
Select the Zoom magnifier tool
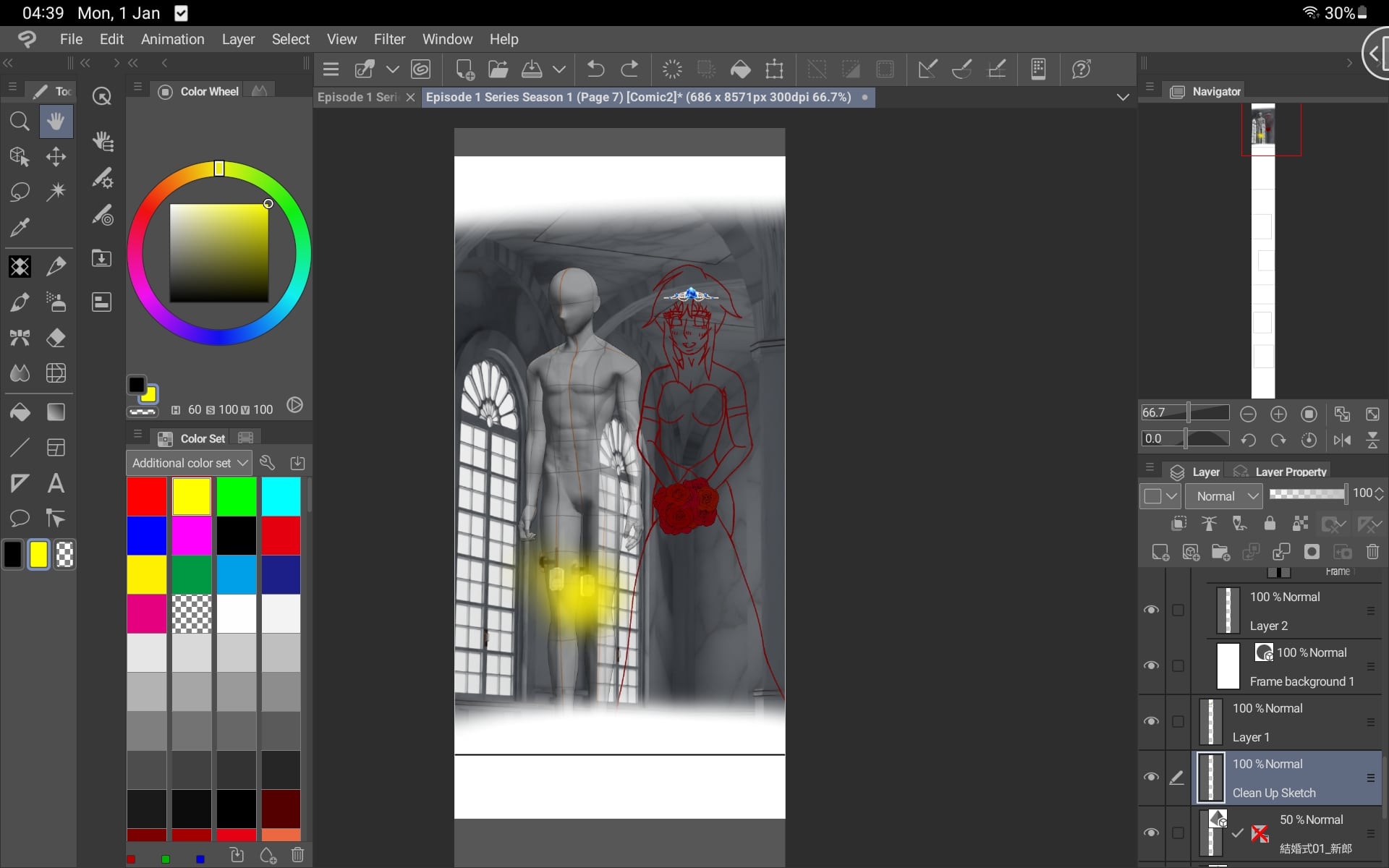click(x=20, y=121)
